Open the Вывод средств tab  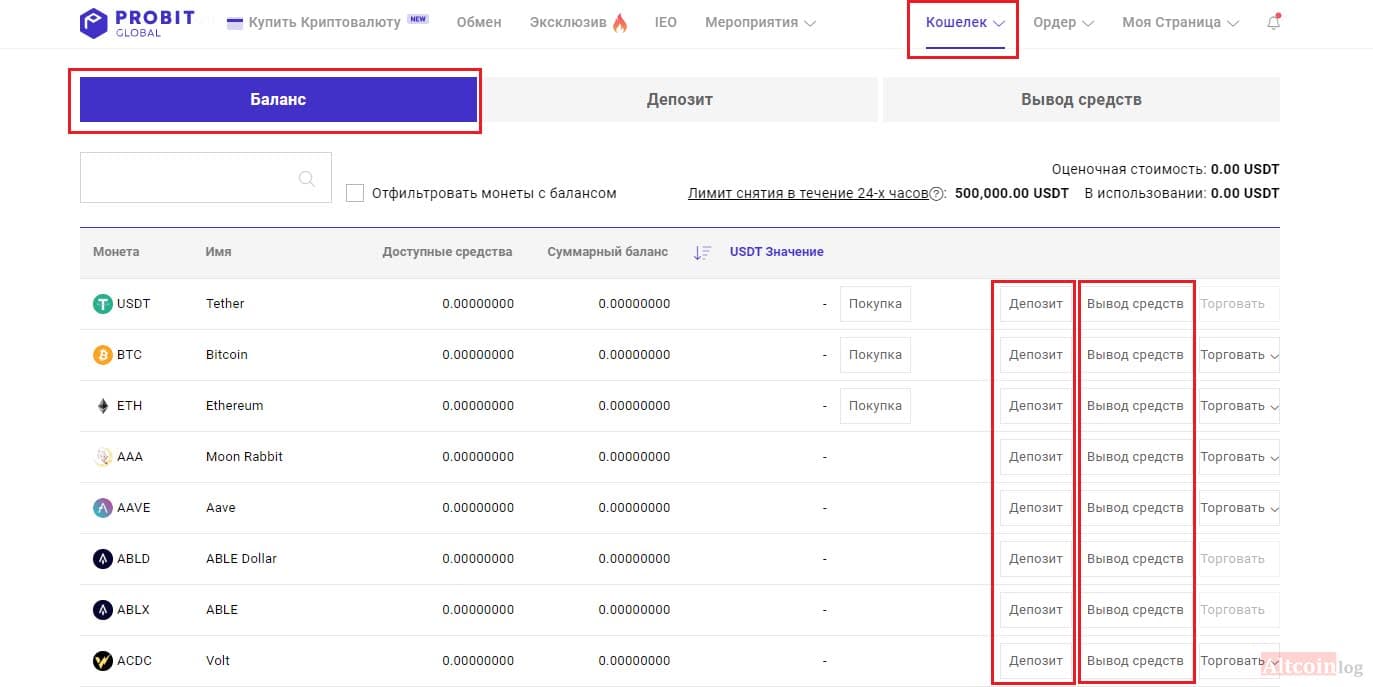pos(1081,100)
